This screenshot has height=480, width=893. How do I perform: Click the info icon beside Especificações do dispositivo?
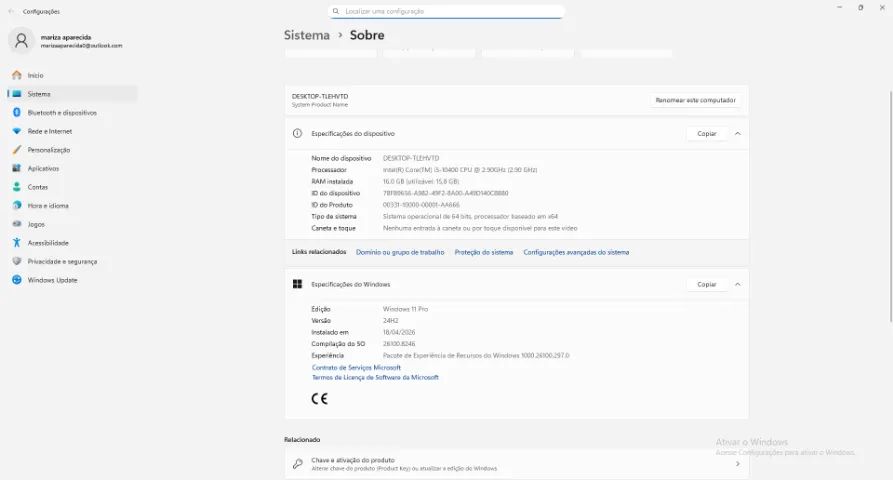point(297,133)
